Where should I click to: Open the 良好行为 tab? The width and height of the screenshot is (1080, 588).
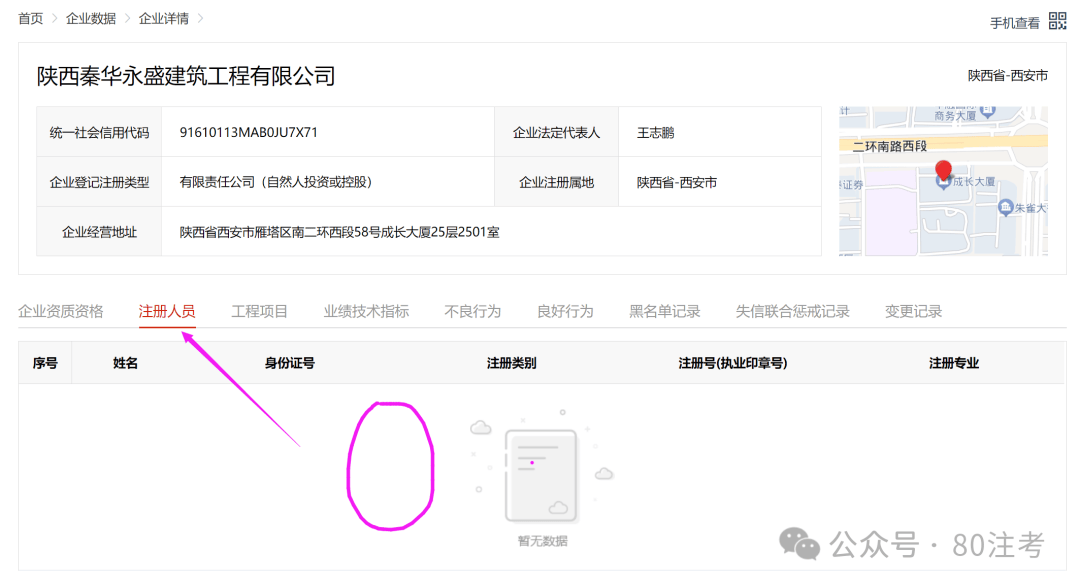pyautogui.click(x=565, y=311)
